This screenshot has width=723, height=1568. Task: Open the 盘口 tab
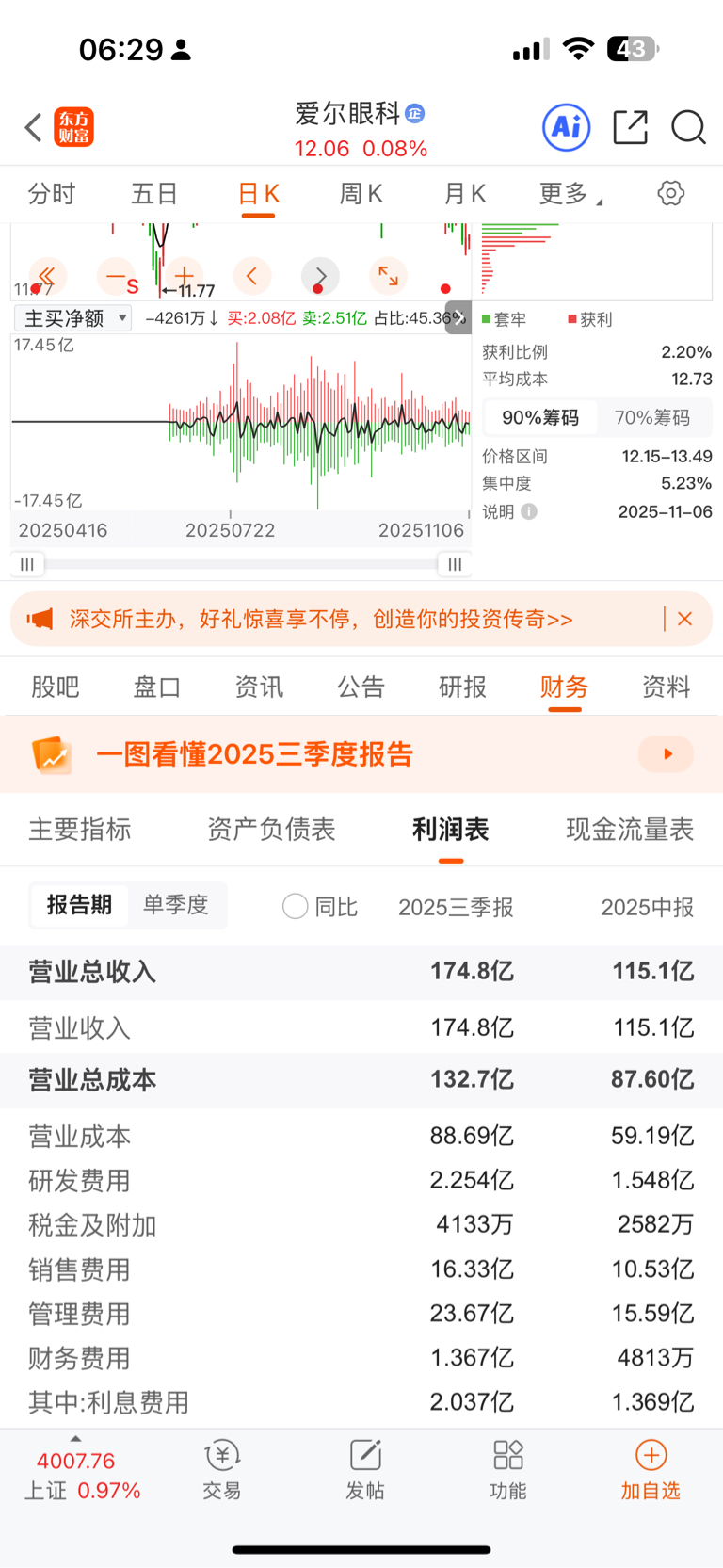157,687
